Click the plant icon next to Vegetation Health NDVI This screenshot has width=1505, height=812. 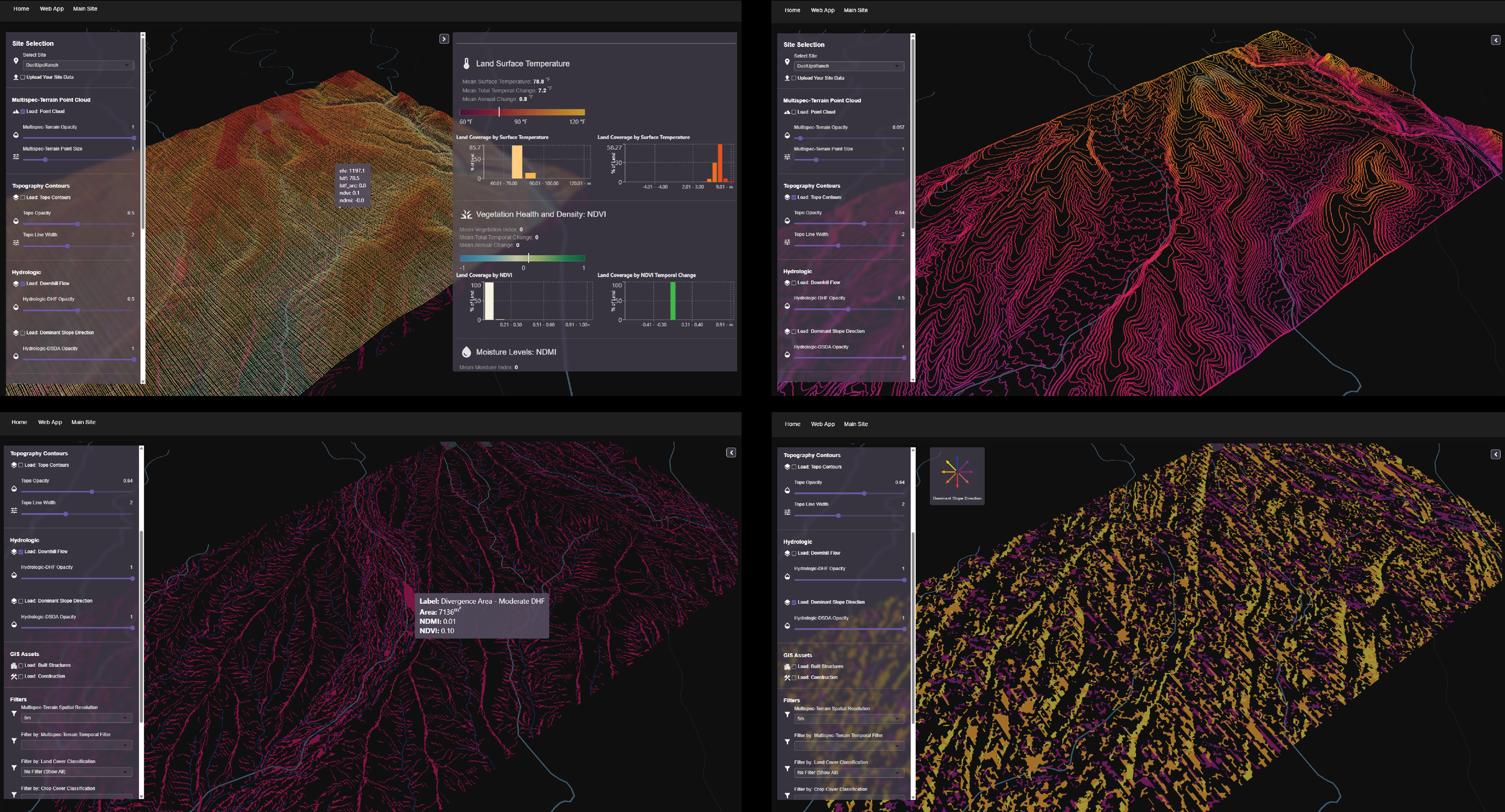click(x=466, y=214)
